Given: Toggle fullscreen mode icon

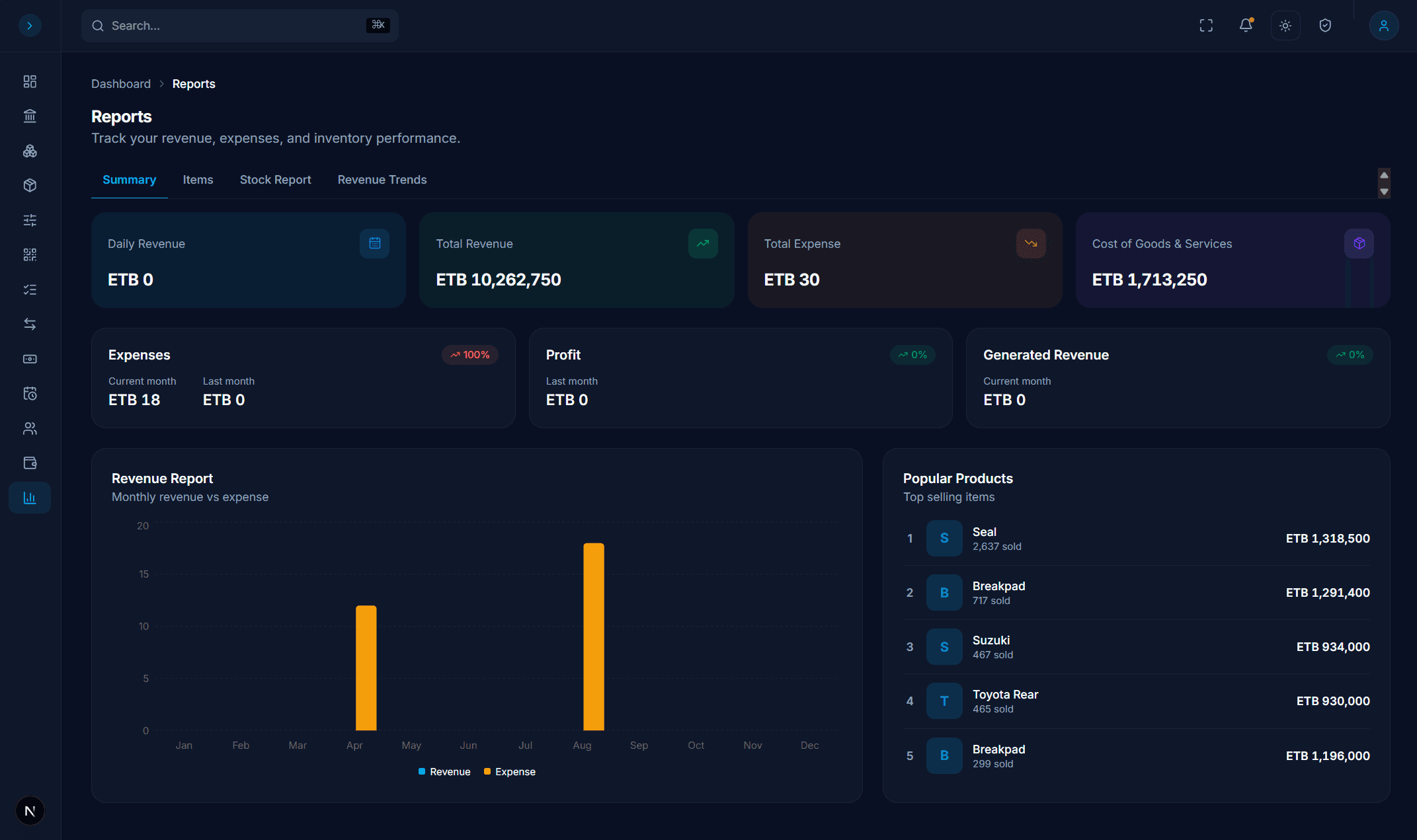Looking at the screenshot, I should coord(1206,26).
